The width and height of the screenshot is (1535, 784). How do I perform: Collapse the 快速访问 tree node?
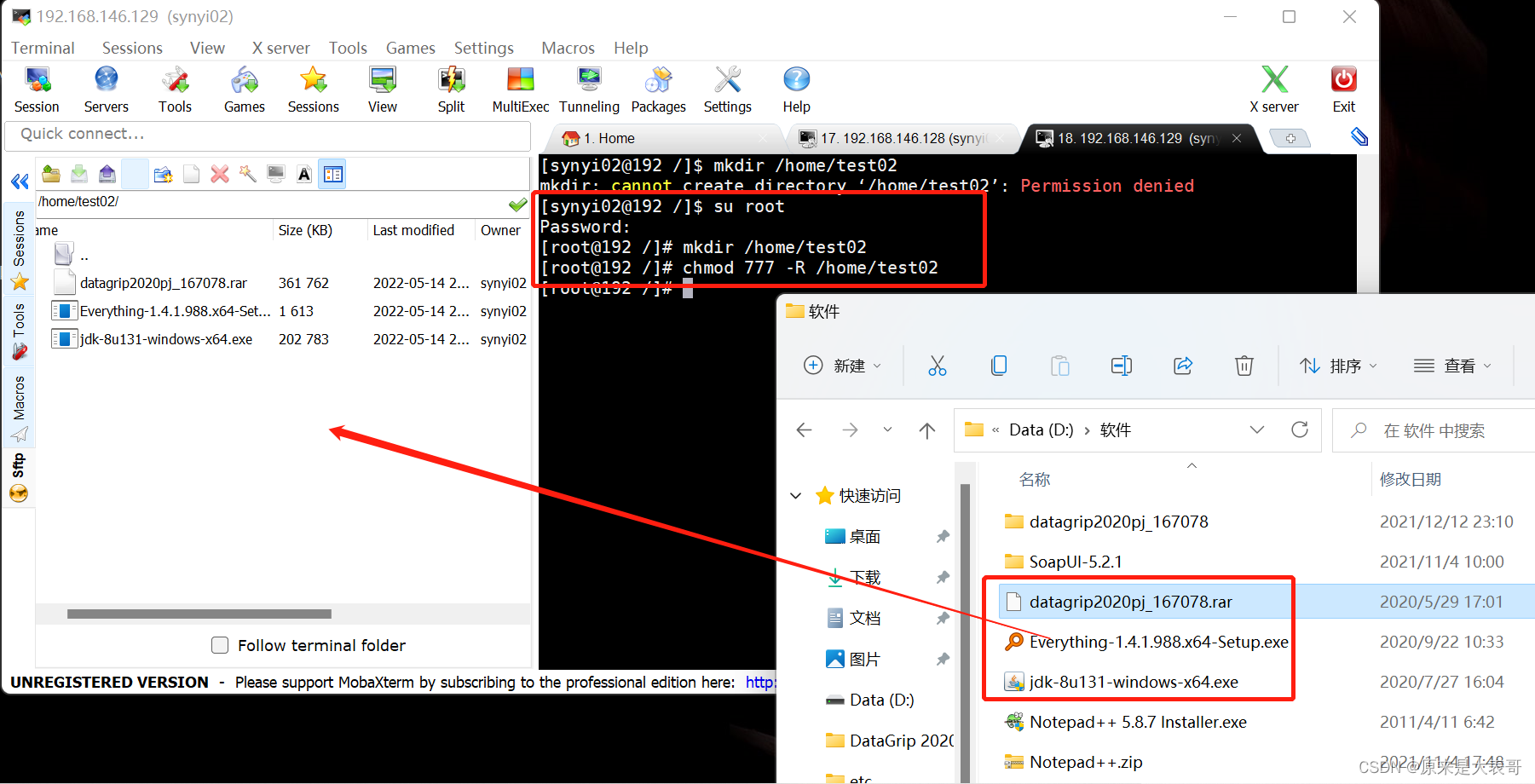(x=796, y=495)
